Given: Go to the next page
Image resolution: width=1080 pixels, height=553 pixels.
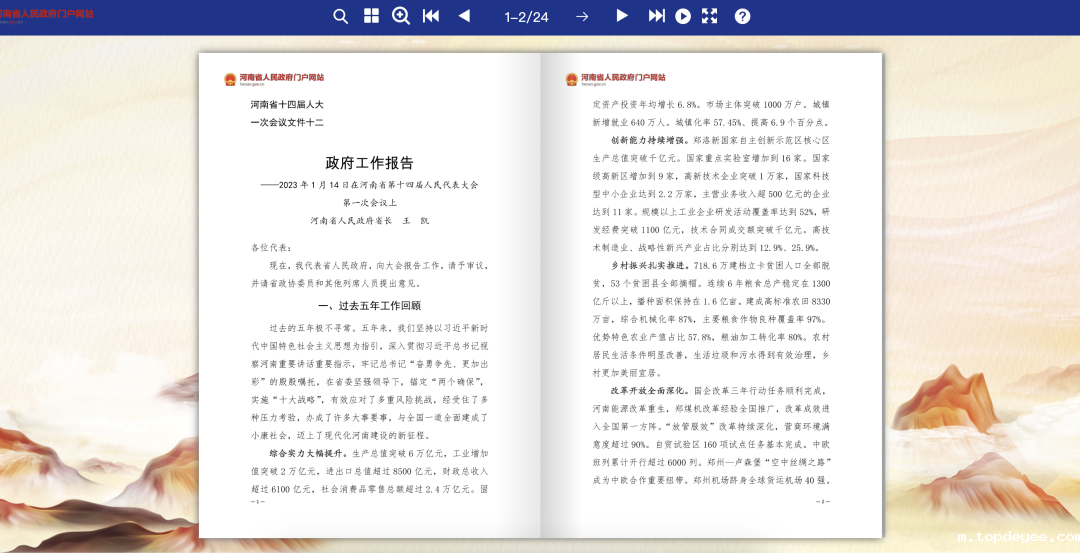Looking at the screenshot, I should (x=621, y=16).
